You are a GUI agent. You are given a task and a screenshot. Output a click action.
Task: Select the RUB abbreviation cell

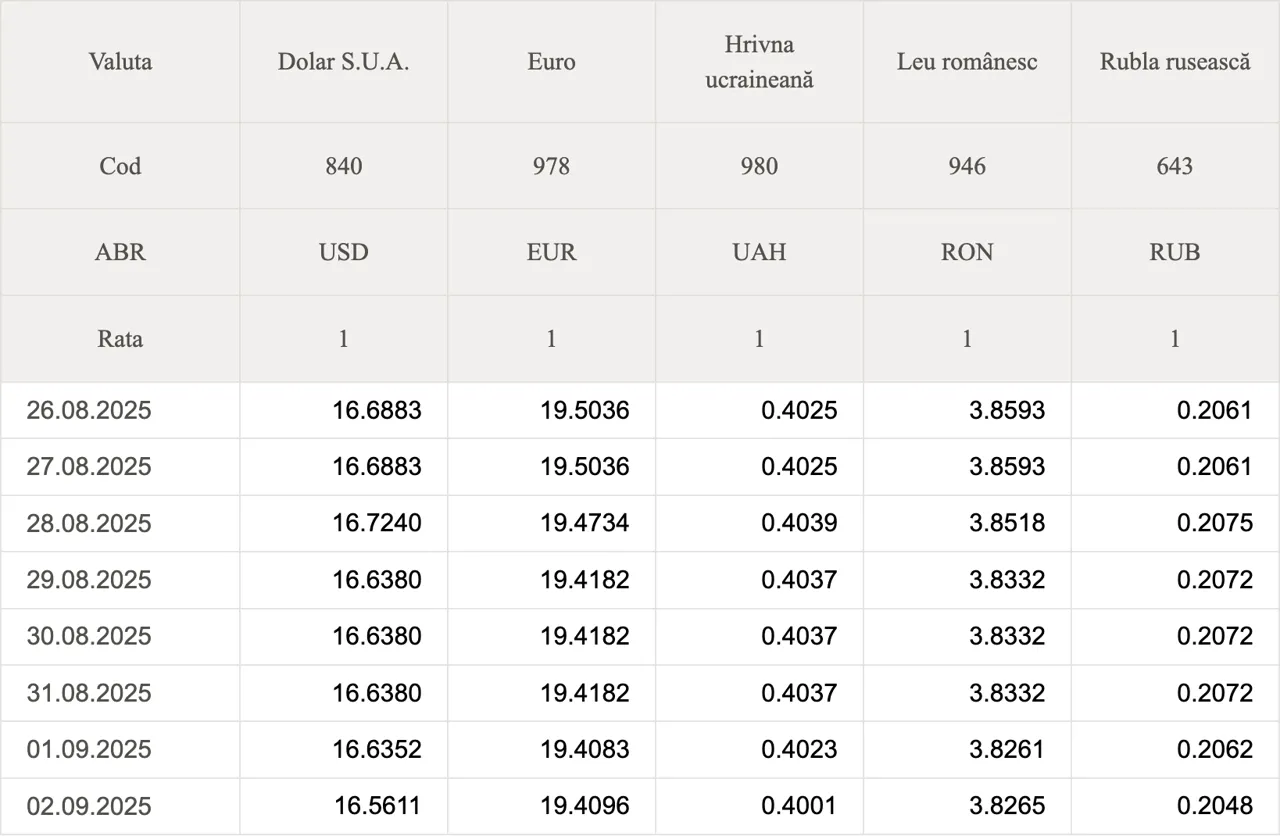[1175, 252]
